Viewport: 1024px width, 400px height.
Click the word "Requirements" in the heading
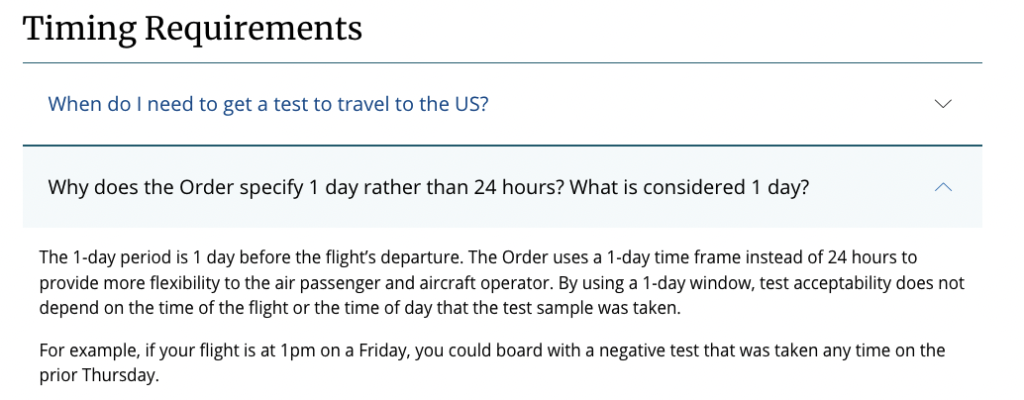click(x=253, y=28)
